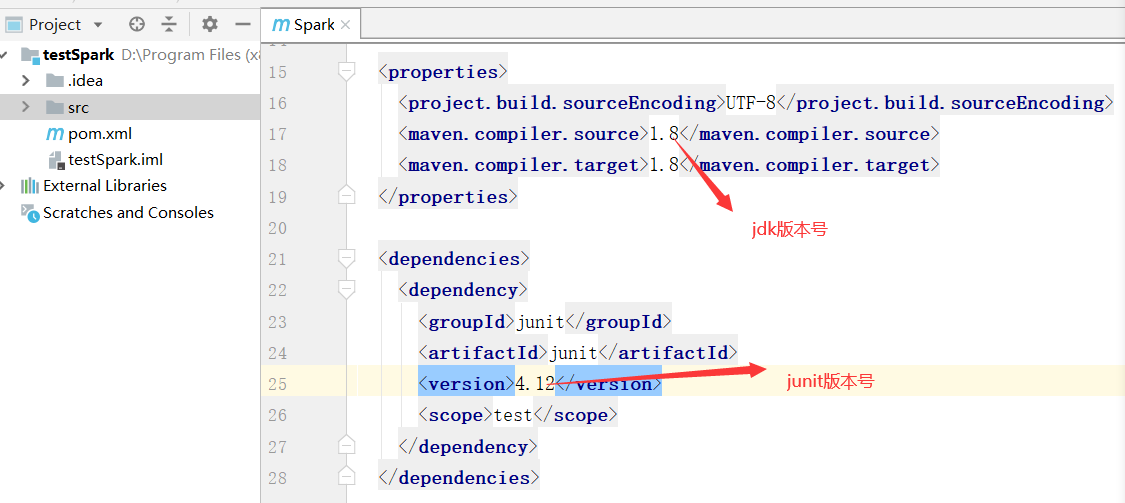
Task: Click the Collapse All icon
Action: click(169, 24)
